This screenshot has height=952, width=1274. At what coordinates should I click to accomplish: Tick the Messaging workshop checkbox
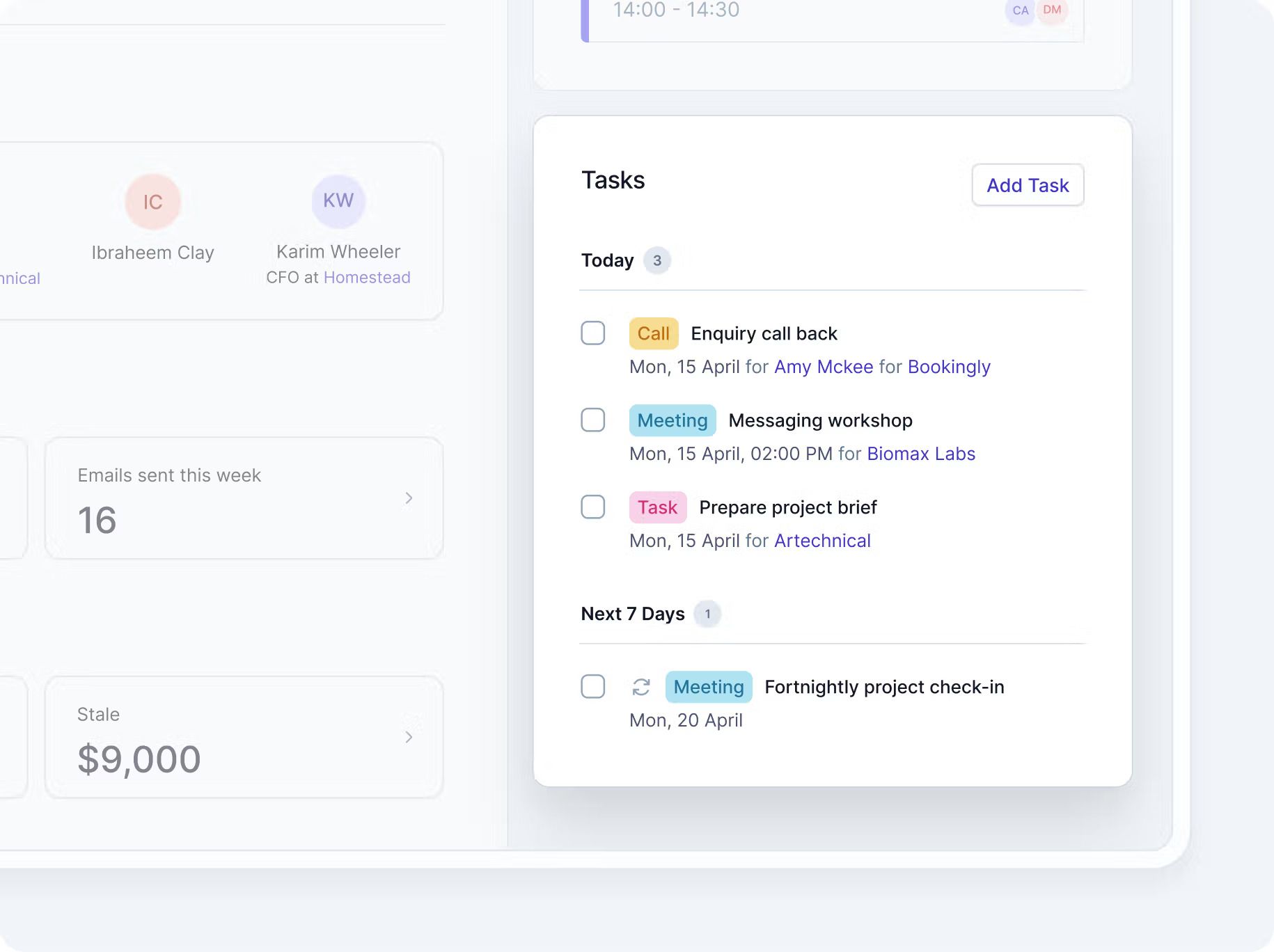(593, 420)
